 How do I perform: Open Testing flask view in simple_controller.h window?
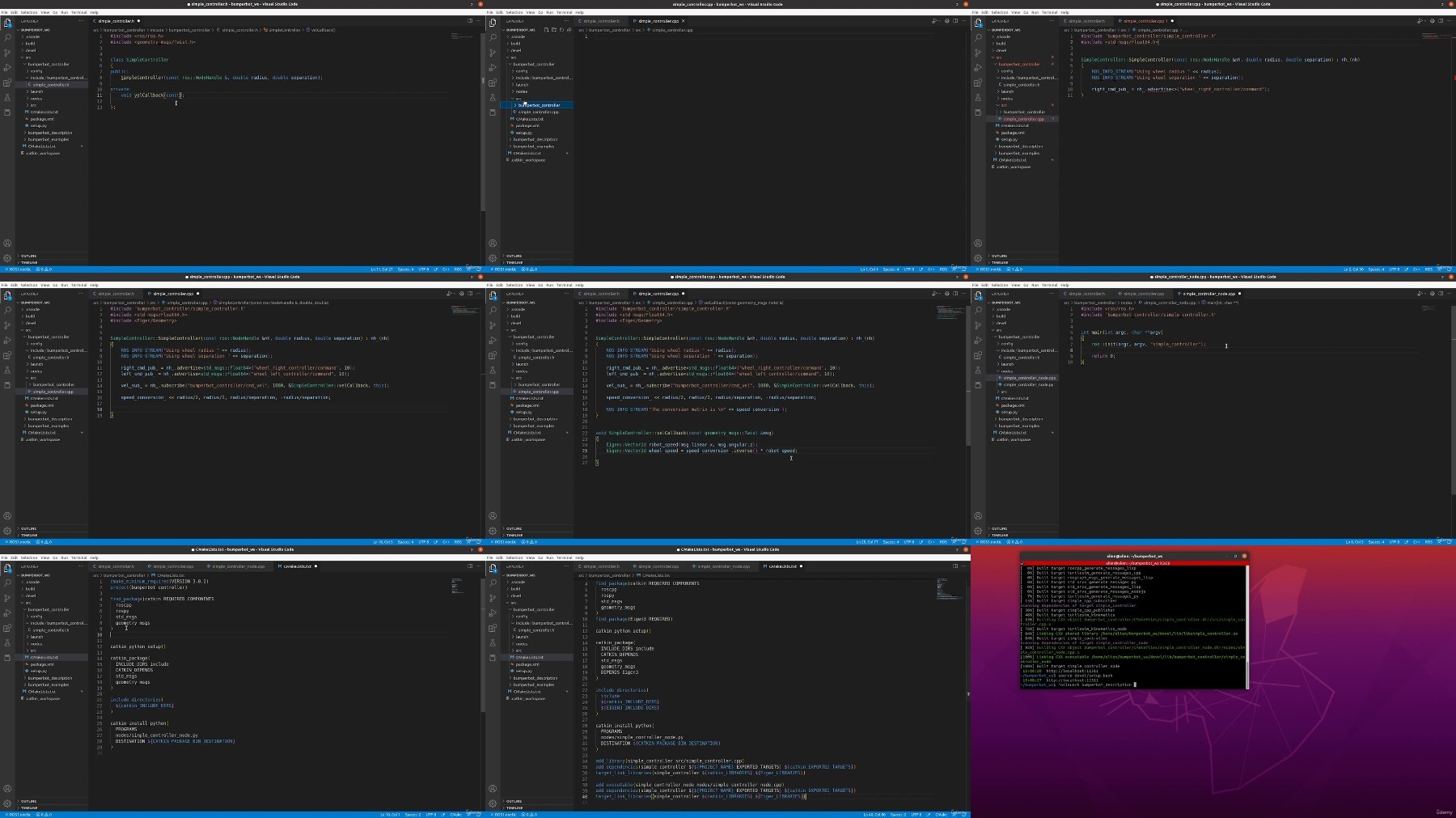click(7, 97)
